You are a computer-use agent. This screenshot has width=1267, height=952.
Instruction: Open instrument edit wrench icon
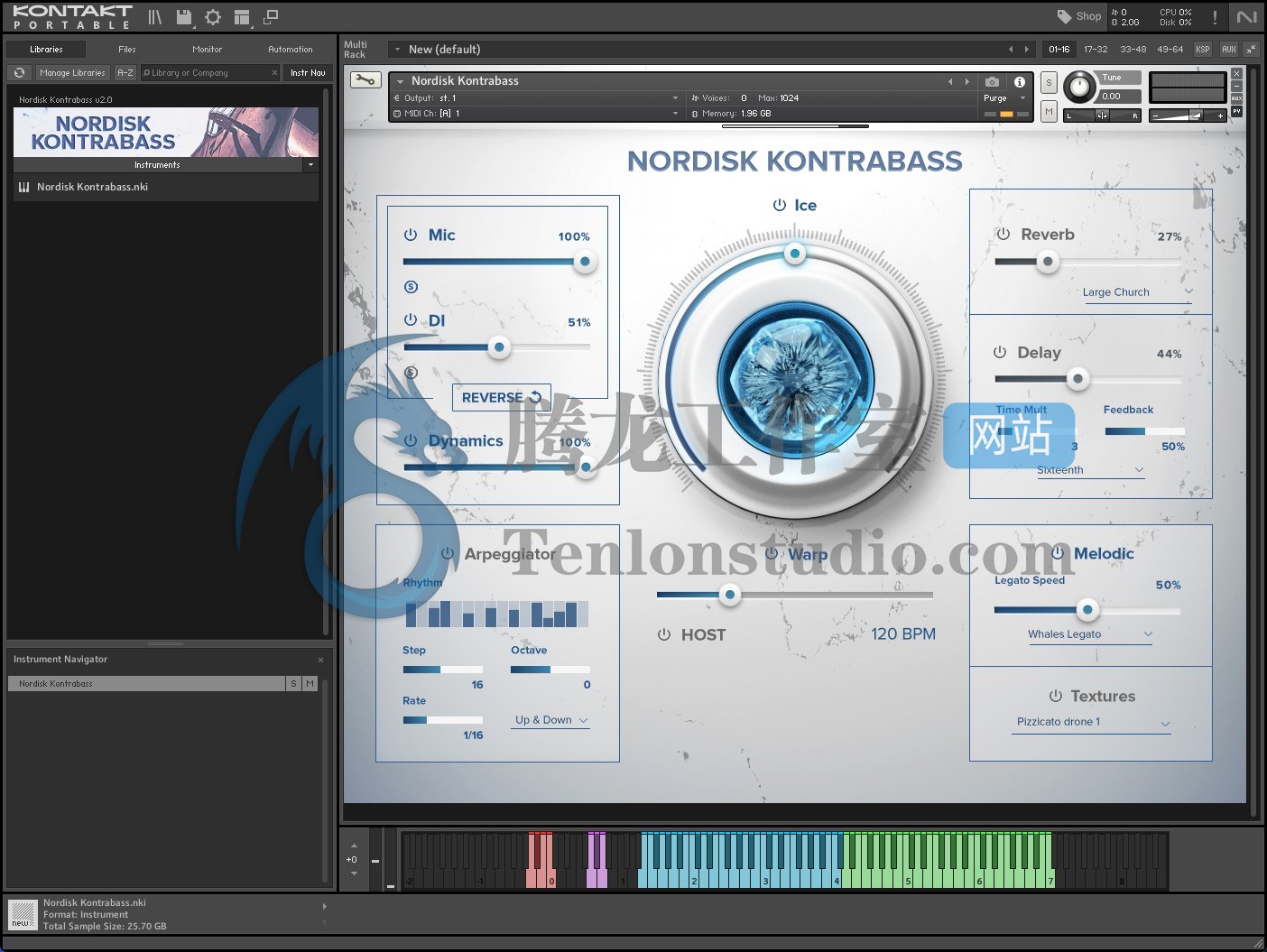pyautogui.click(x=365, y=80)
